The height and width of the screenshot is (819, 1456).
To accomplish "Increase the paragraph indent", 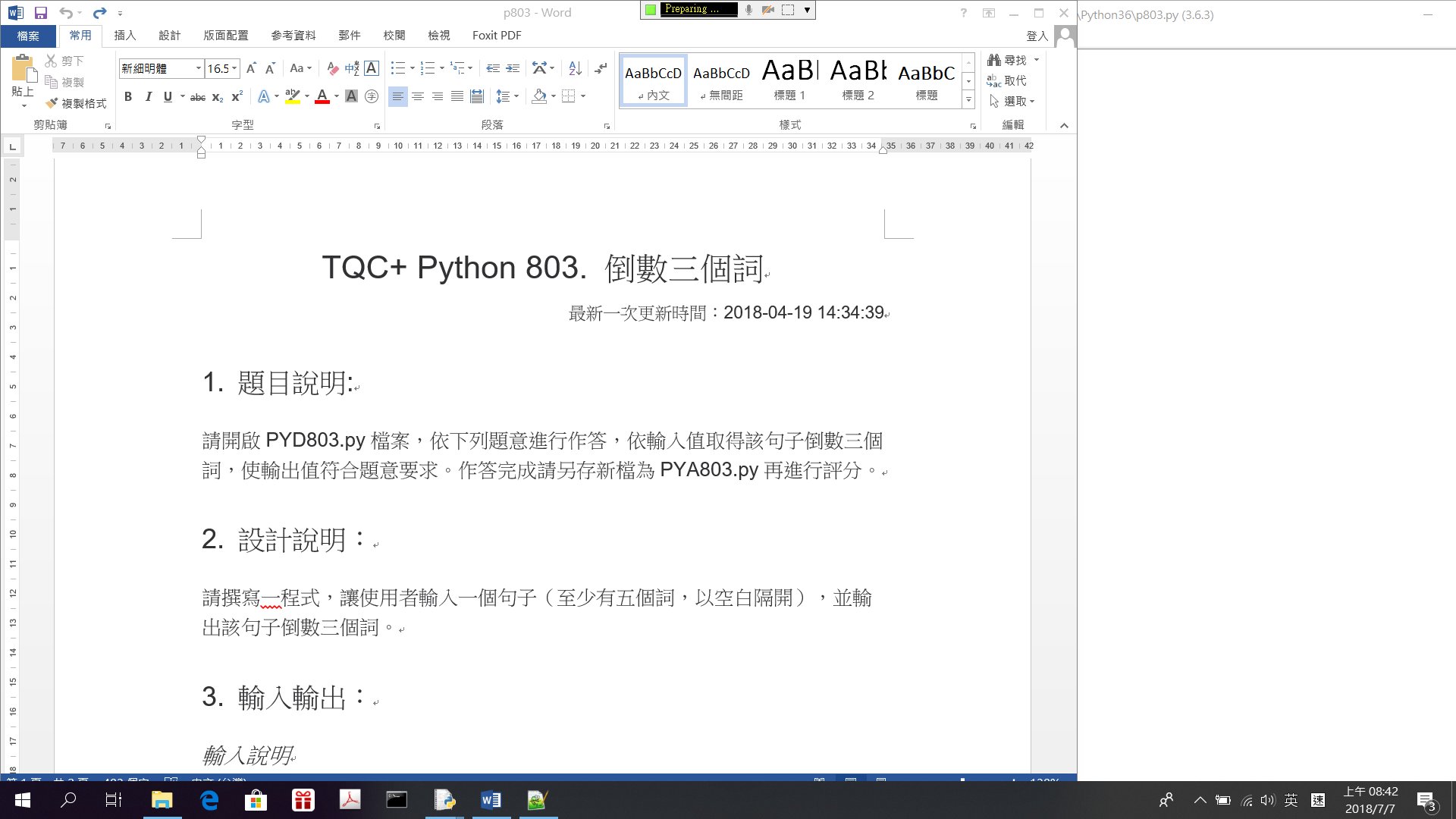I will point(513,68).
